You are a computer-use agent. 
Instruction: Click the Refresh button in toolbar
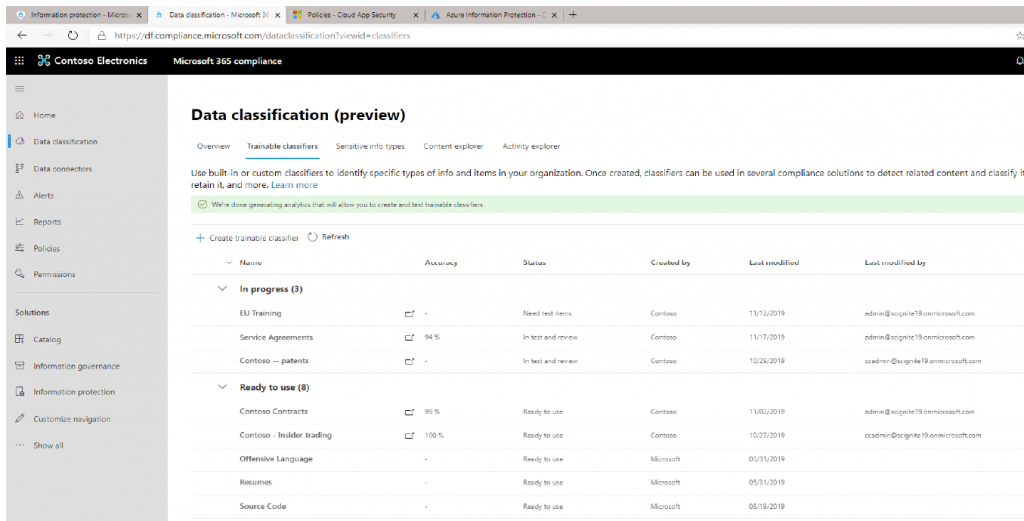[x=328, y=237]
